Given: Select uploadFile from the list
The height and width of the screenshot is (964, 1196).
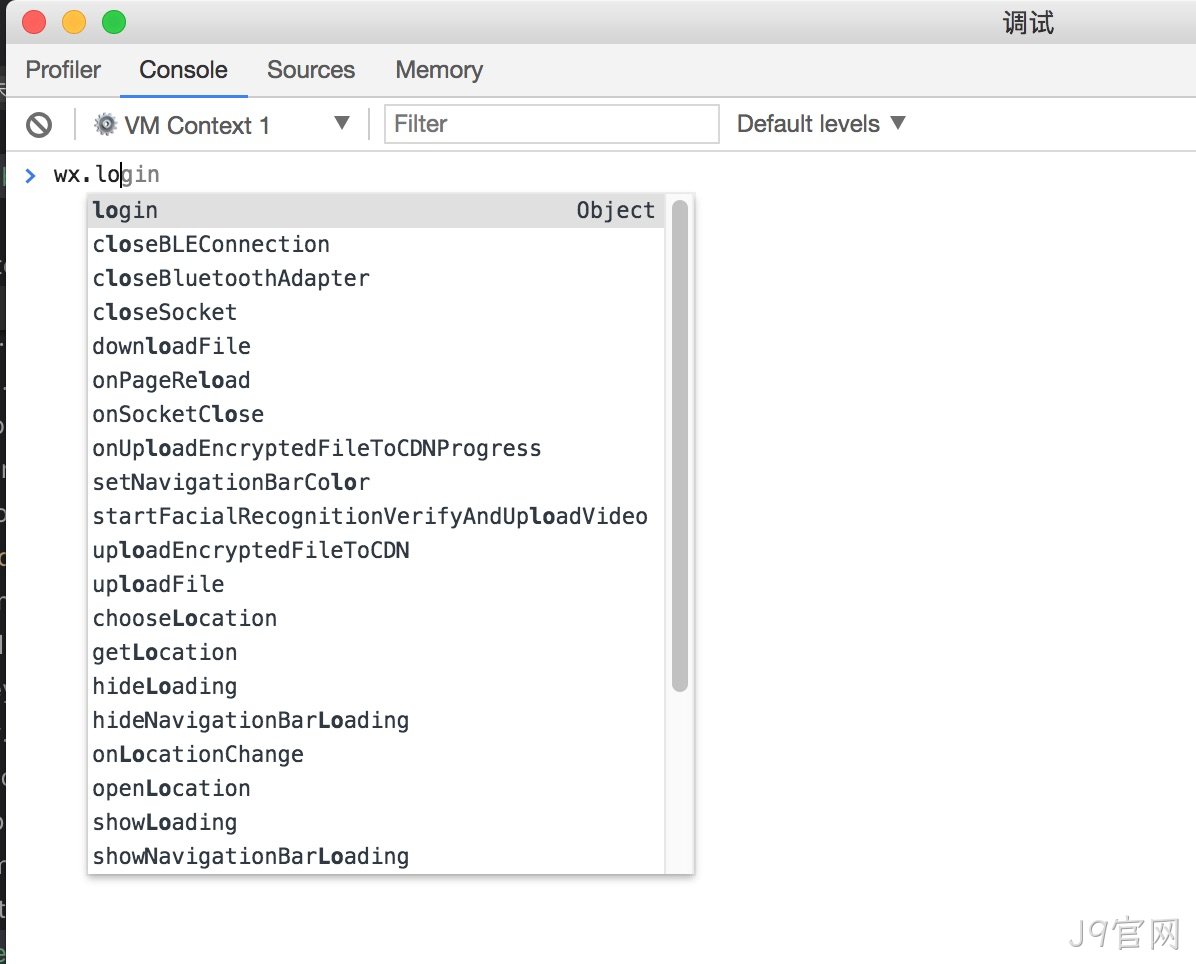Looking at the screenshot, I should pos(375,584).
